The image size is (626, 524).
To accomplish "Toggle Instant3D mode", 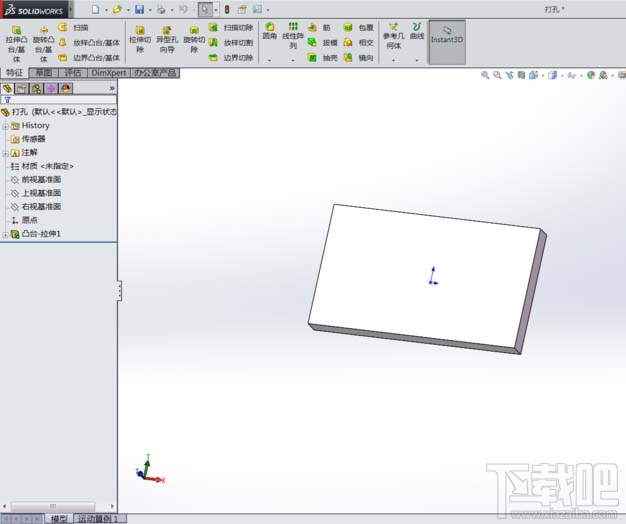I will coord(447,42).
